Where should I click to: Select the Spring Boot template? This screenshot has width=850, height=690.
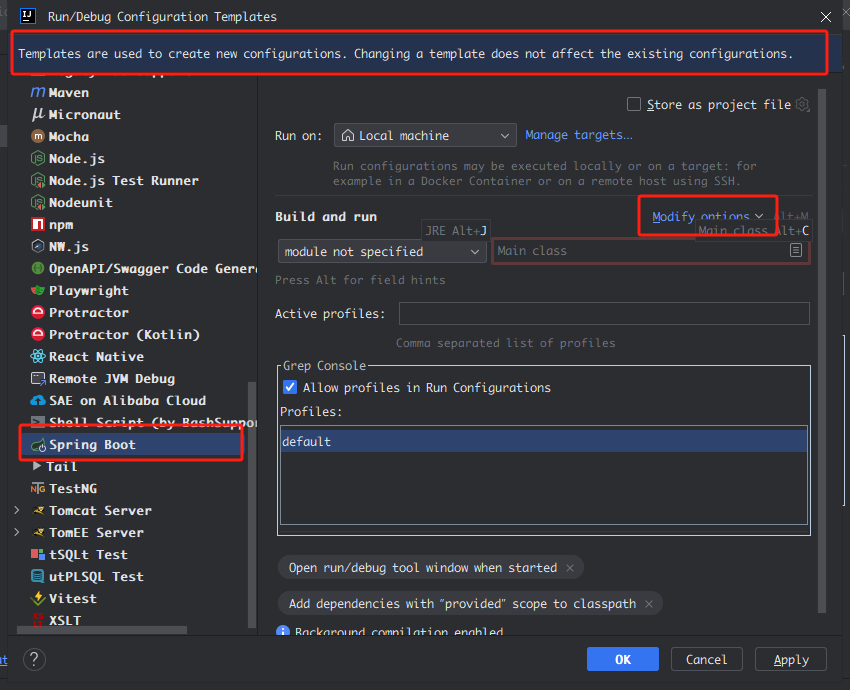tap(131, 445)
